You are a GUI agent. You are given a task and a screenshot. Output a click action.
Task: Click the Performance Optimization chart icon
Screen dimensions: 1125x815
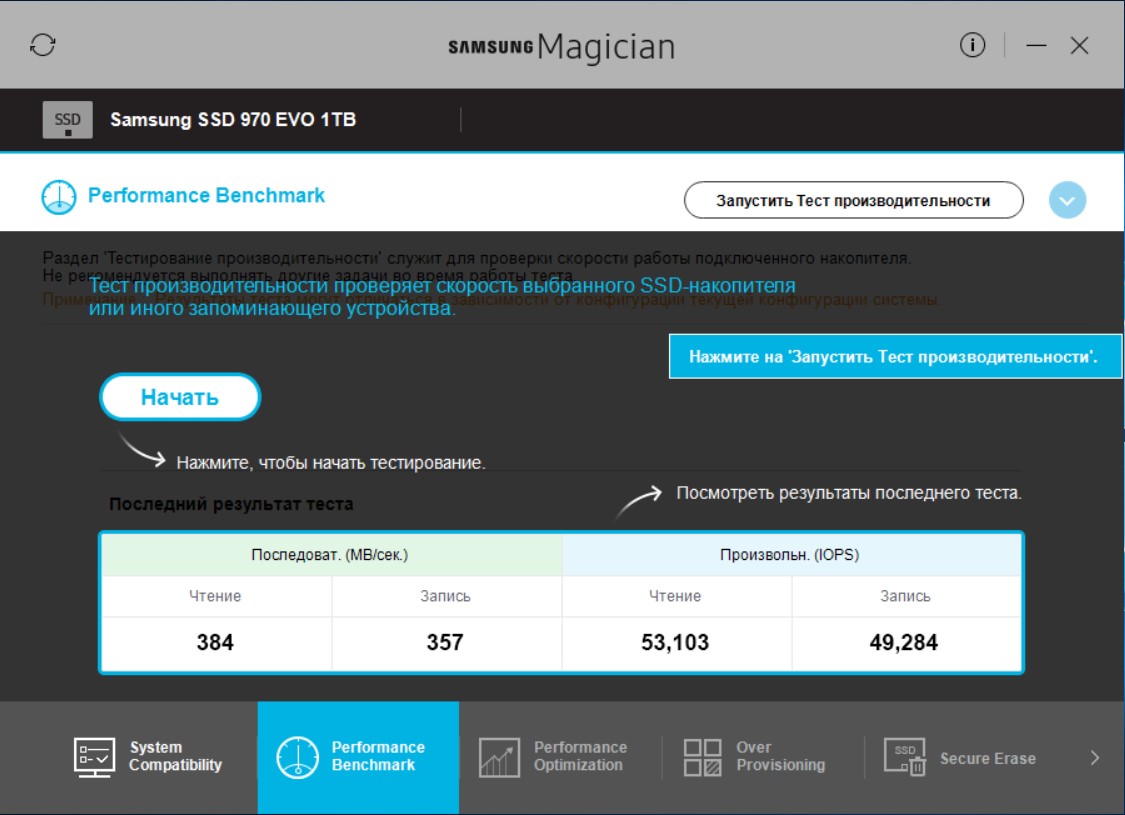tap(499, 758)
